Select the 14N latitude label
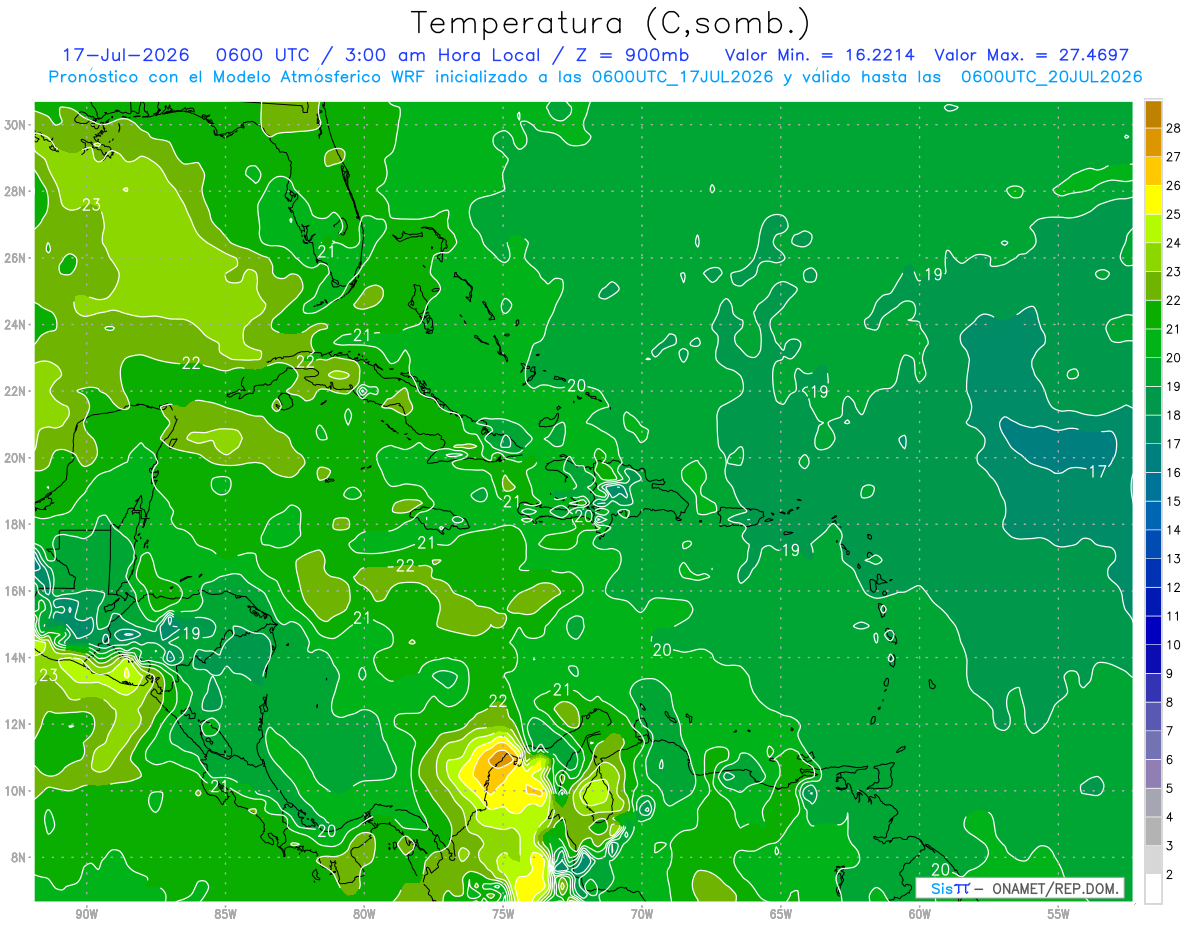 click(x=15, y=657)
